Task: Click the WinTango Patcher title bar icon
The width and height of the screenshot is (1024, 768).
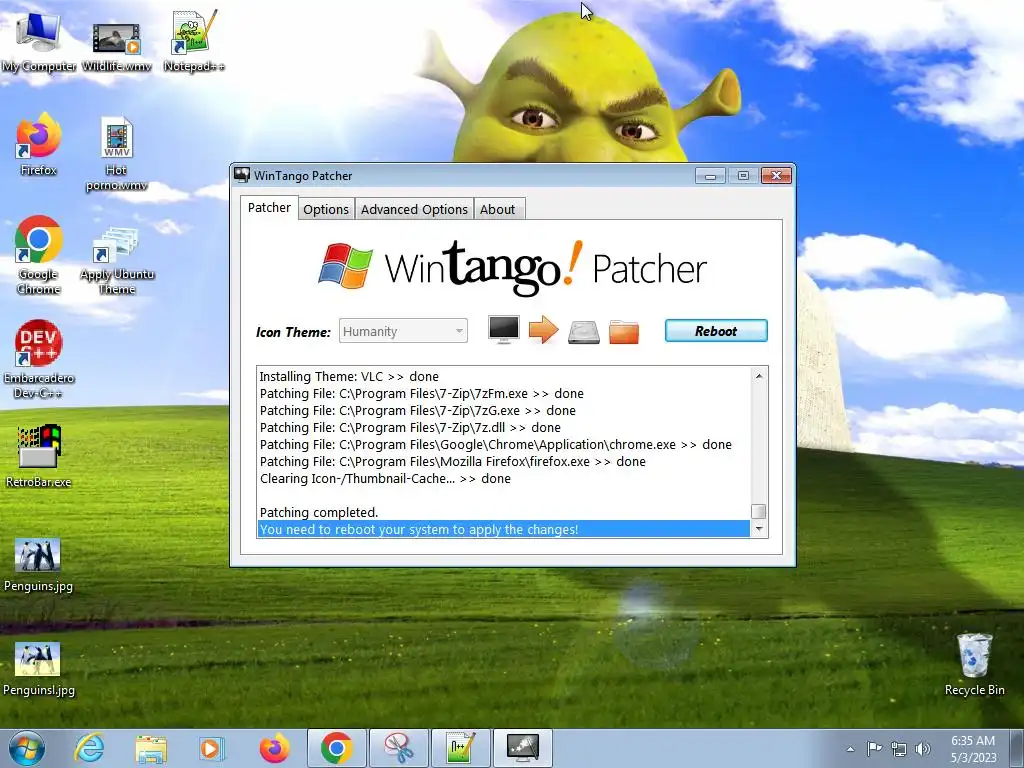Action: pos(242,175)
